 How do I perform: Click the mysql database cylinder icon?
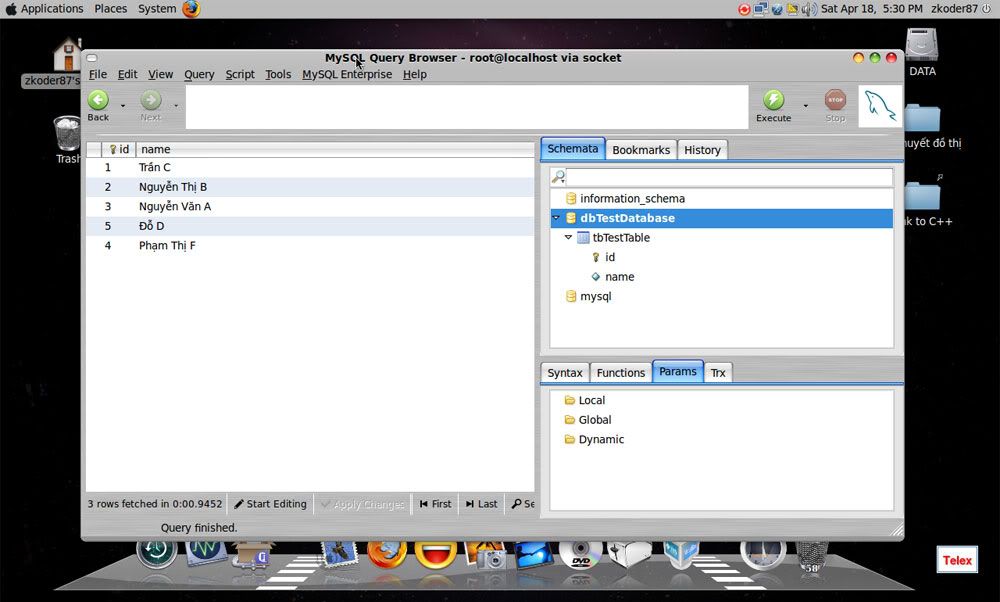(571, 296)
